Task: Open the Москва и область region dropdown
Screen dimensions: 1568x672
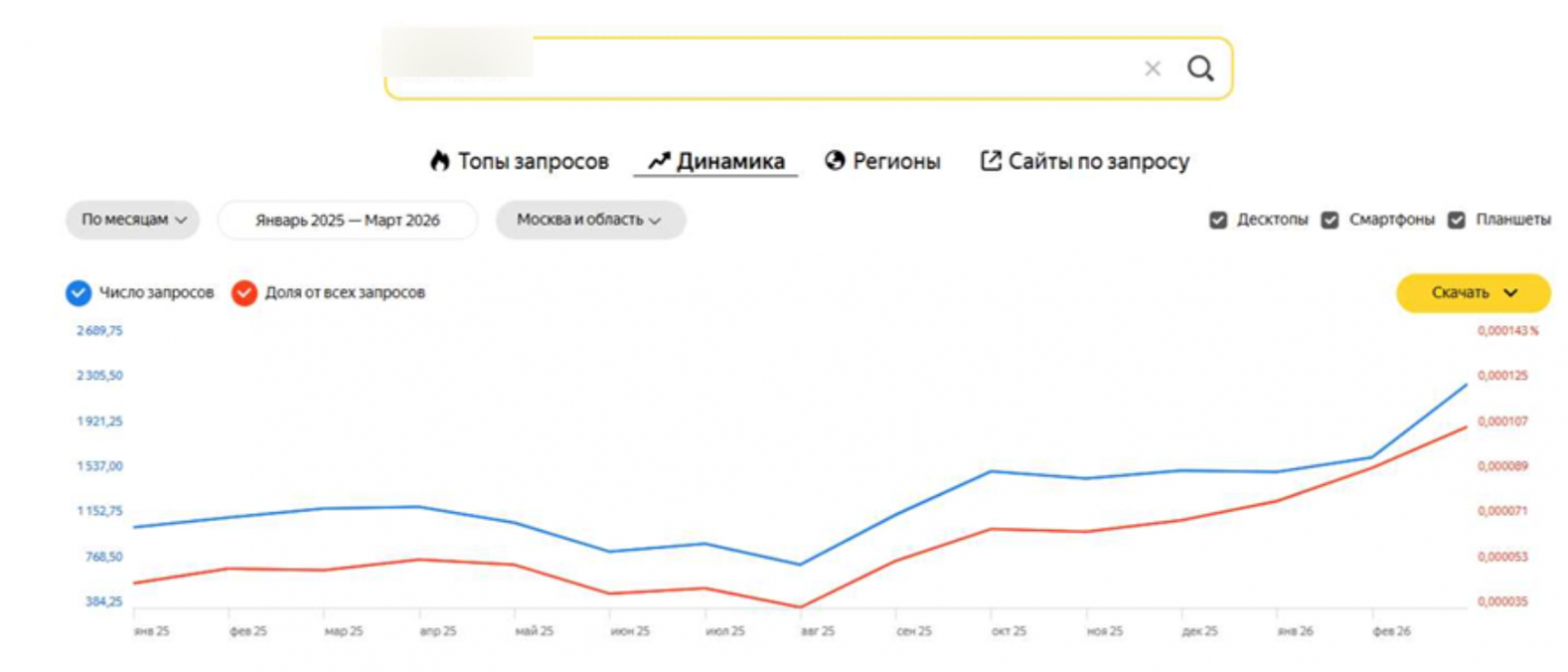Action: [x=590, y=220]
